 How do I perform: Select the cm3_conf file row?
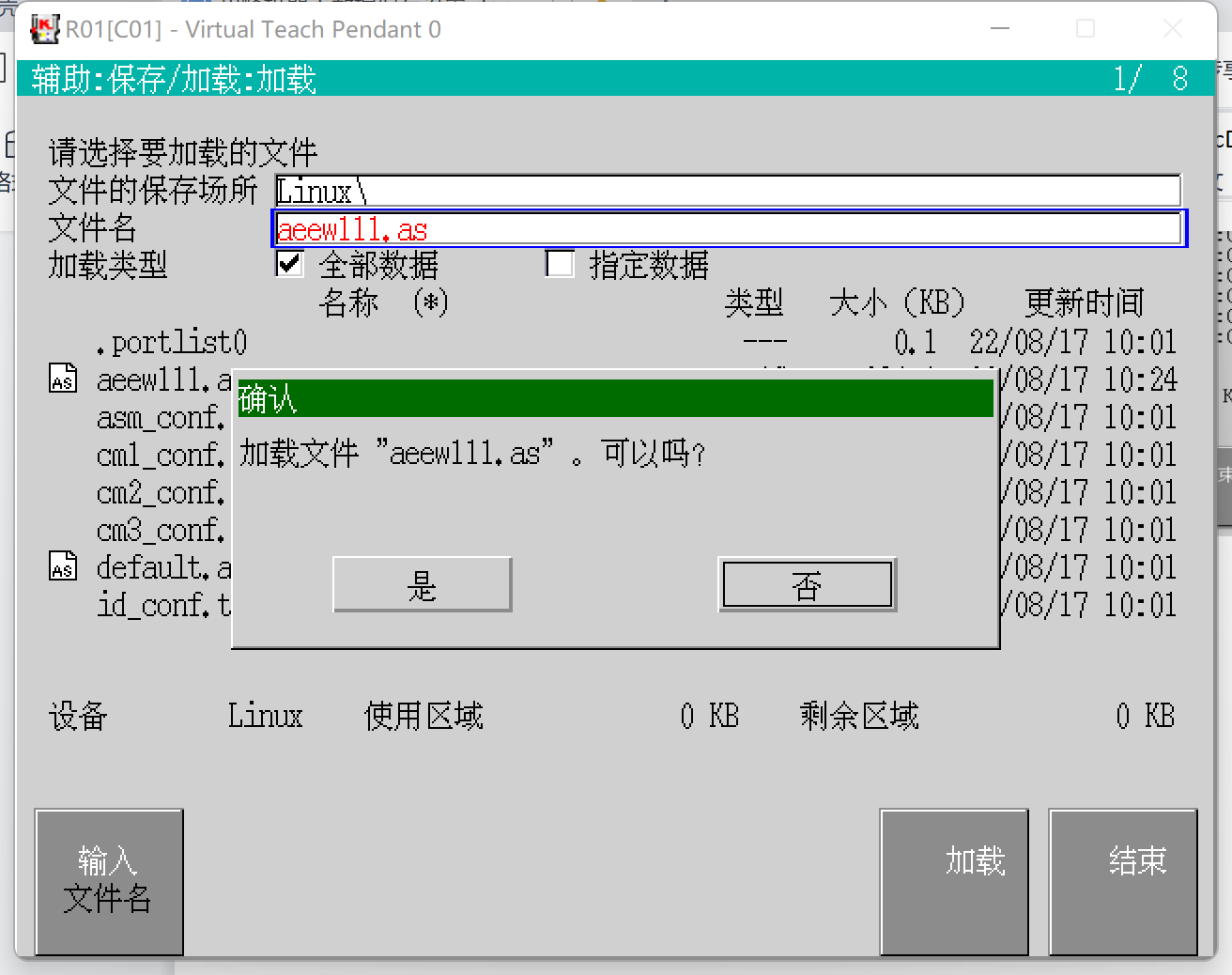(x=161, y=530)
